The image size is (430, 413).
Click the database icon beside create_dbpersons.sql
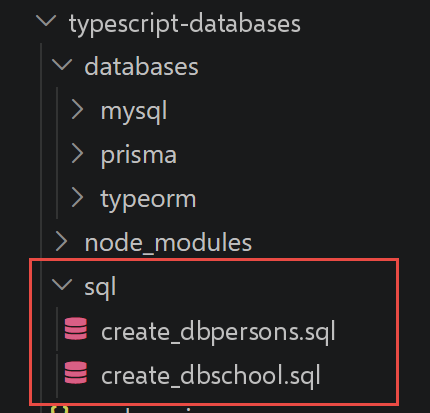coord(76,329)
